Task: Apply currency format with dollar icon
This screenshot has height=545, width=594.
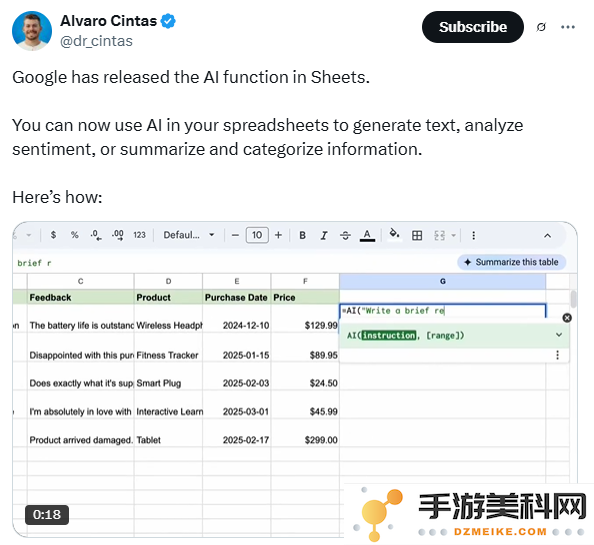Action: 53,235
